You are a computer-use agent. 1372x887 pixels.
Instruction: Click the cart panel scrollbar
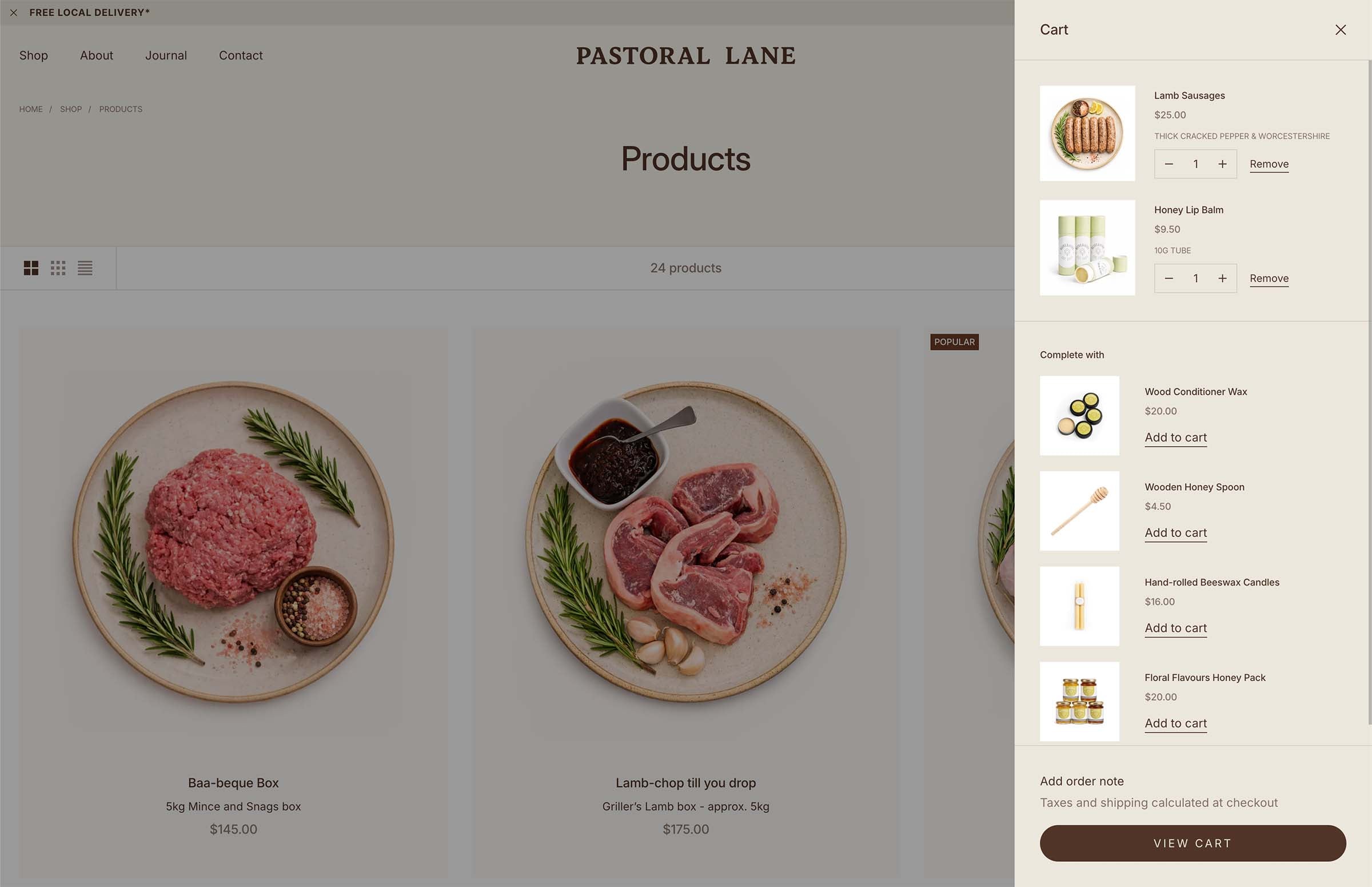(1369, 392)
